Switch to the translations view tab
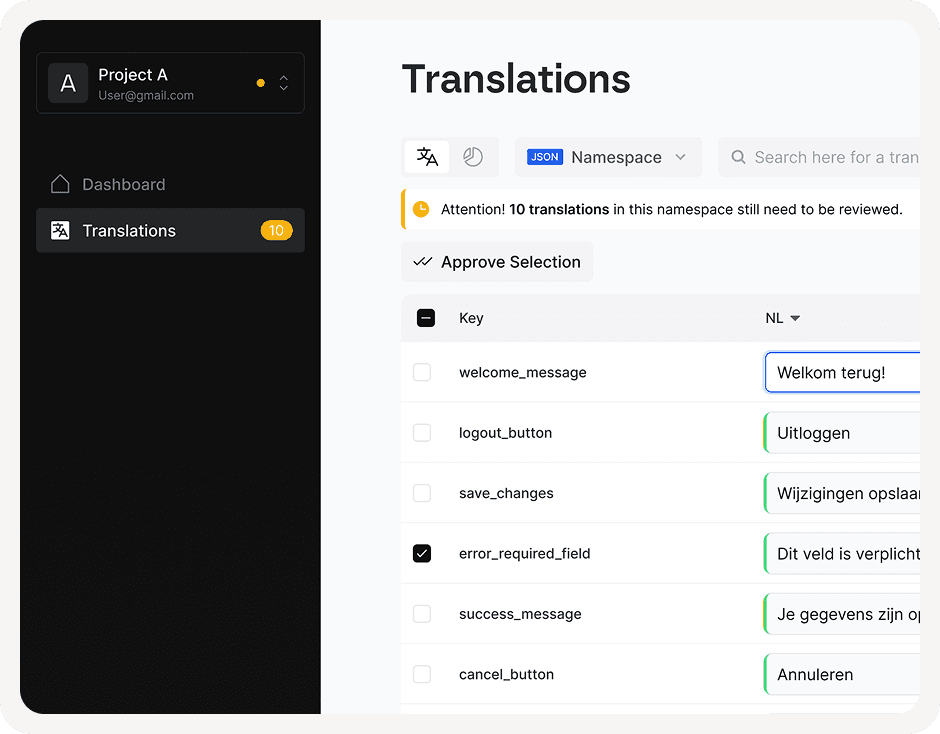 coord(427,157)
